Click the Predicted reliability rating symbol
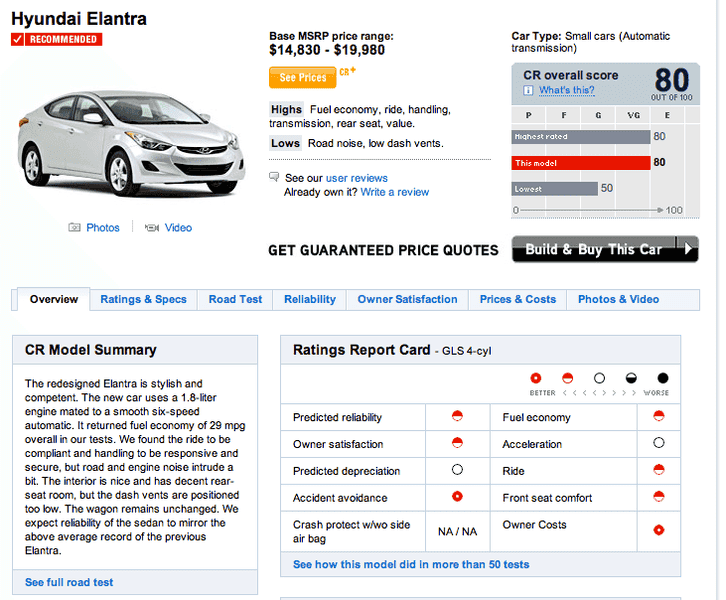This screenshot has height=600, width=726. tap(457, 416)
